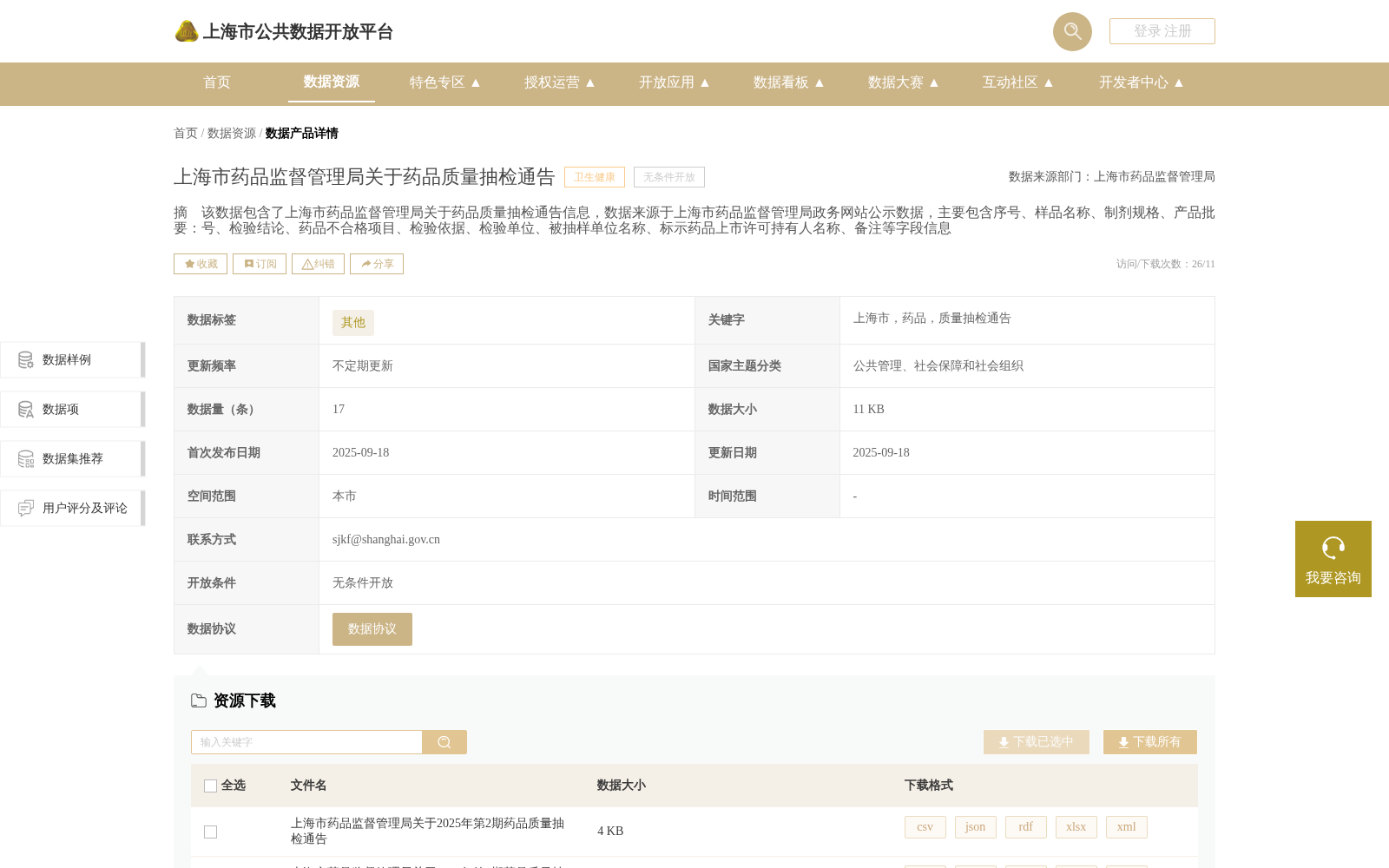
Task: Click the 数据来源部门 source department text
Action: pos(1112,176)
